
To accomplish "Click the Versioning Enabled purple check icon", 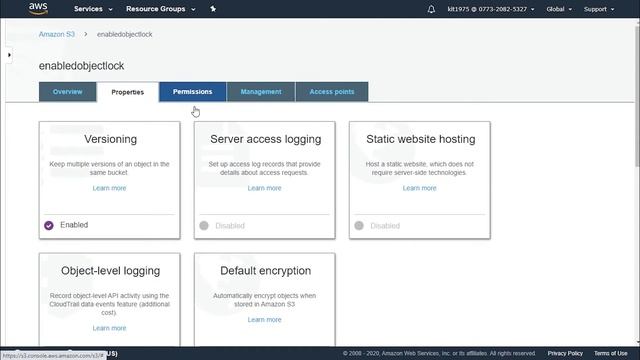I will 49,225.
